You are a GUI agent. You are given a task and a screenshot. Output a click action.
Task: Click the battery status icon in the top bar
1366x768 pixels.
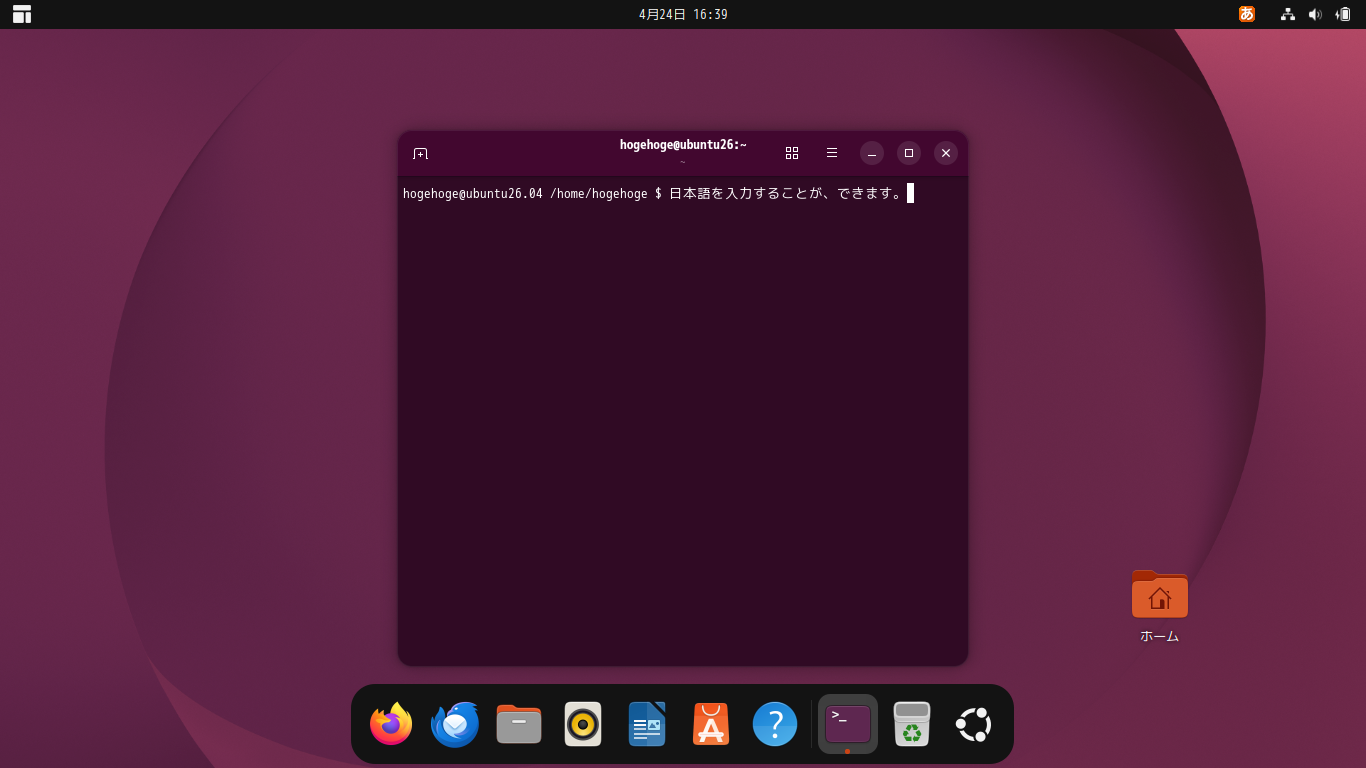pos(1343,14)
